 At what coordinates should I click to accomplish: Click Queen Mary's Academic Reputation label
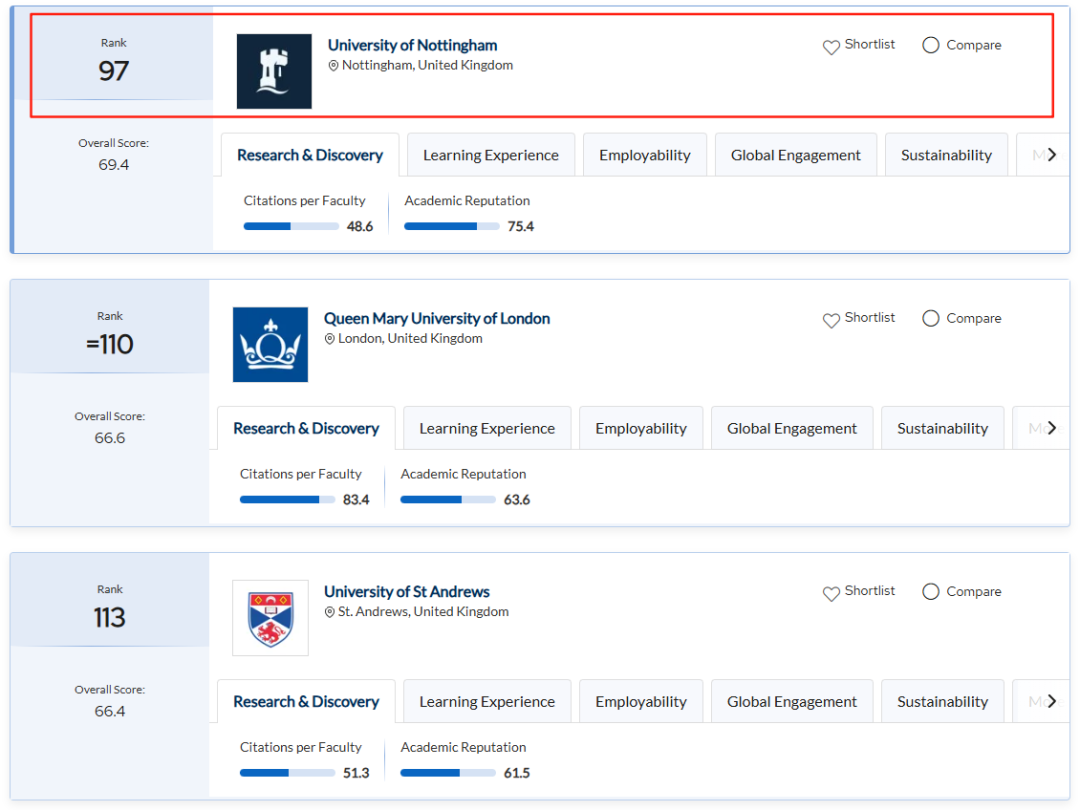(x=464, y=474)
